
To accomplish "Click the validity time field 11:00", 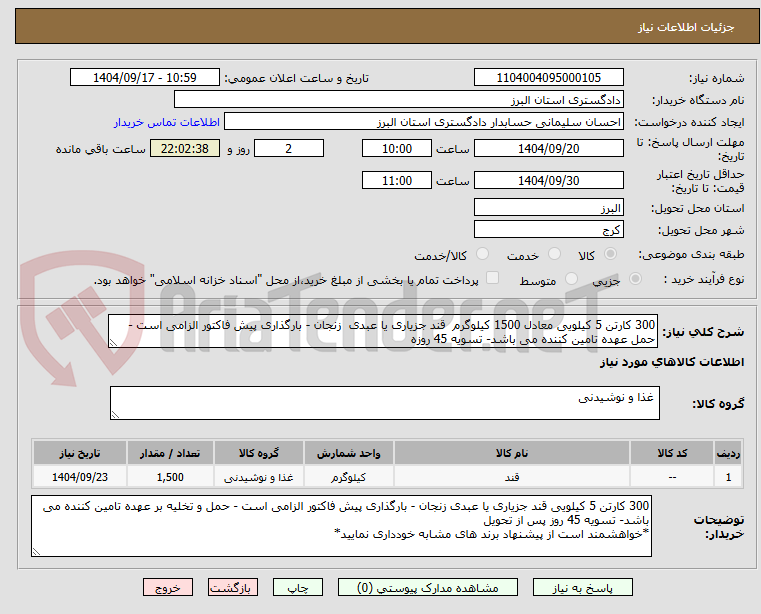I will coord(397,180).
